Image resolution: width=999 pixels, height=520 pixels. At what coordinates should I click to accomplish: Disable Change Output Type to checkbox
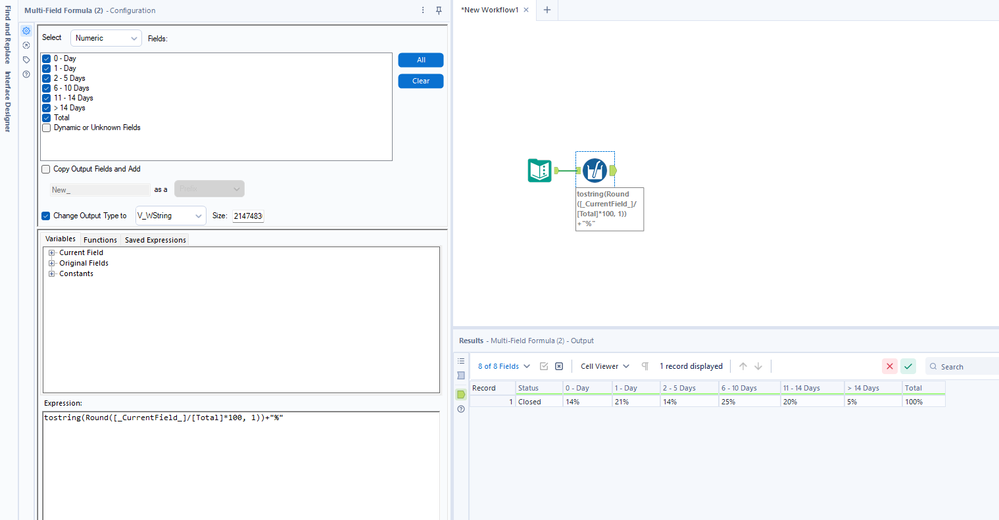pyautogui.click(x=46, y=216)
